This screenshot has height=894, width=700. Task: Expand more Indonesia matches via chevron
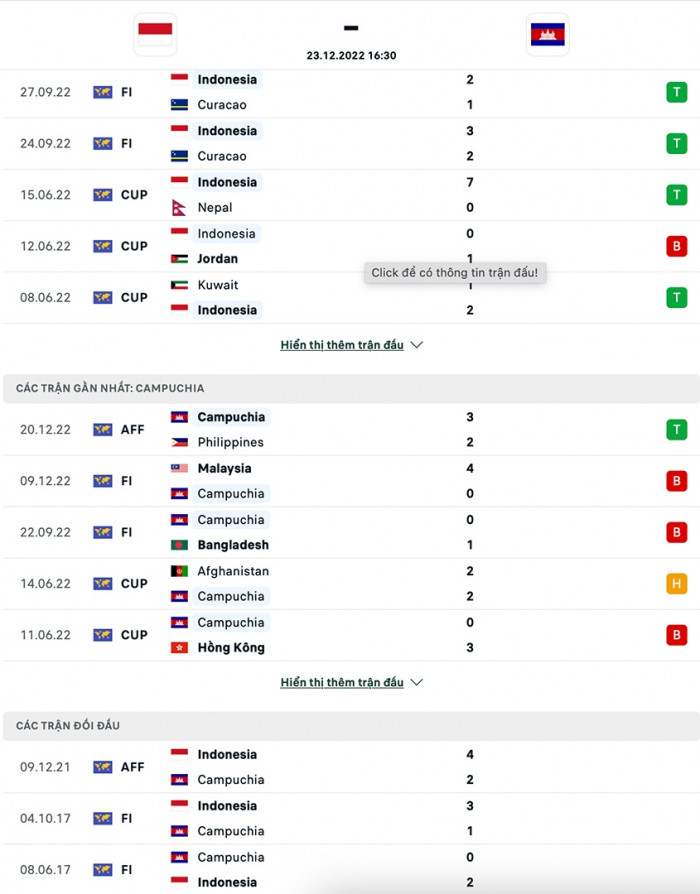[x=417, y=345]
